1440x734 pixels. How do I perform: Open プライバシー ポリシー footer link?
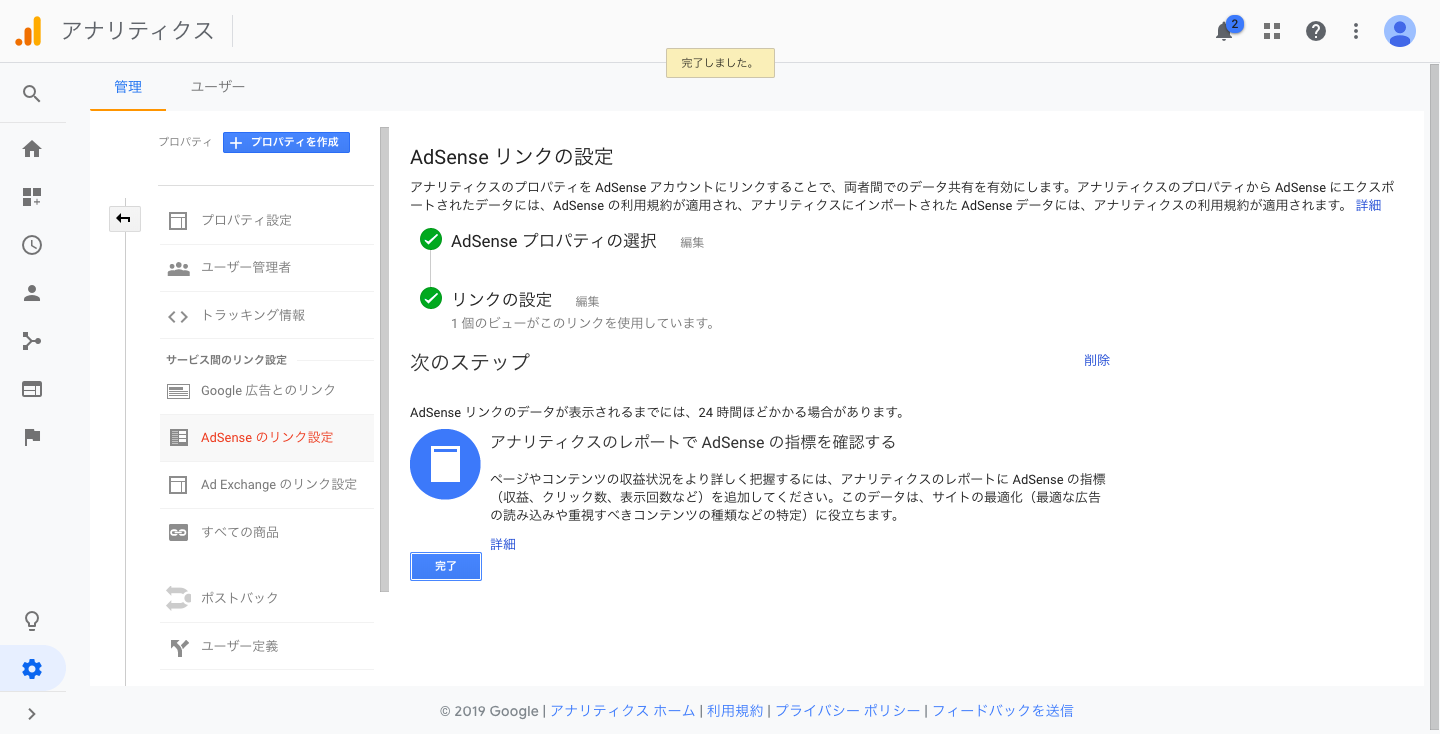[848, 711]
